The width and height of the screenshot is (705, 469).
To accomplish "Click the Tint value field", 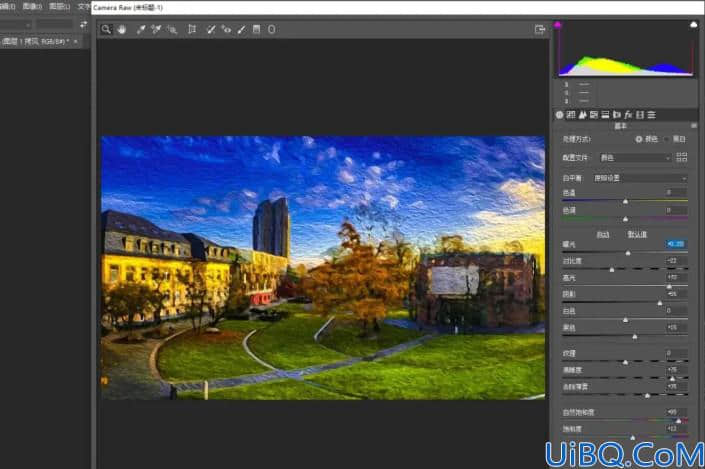I will 676,210.
